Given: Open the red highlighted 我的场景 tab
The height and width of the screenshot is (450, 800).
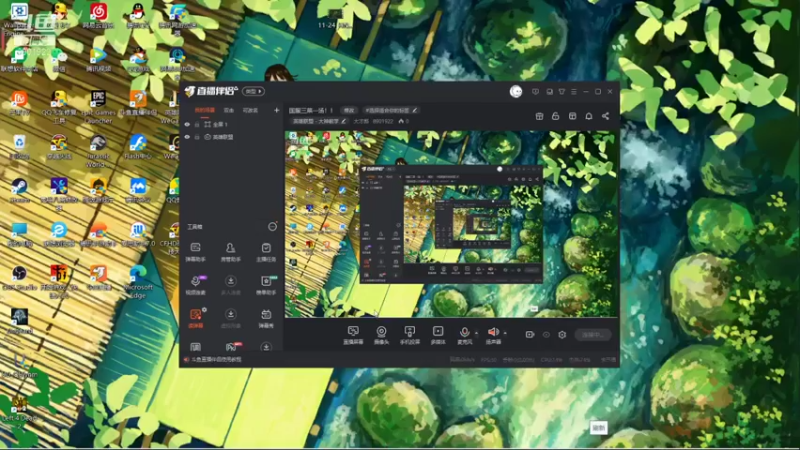Looking at the screenshot, I should pos(205,110).
